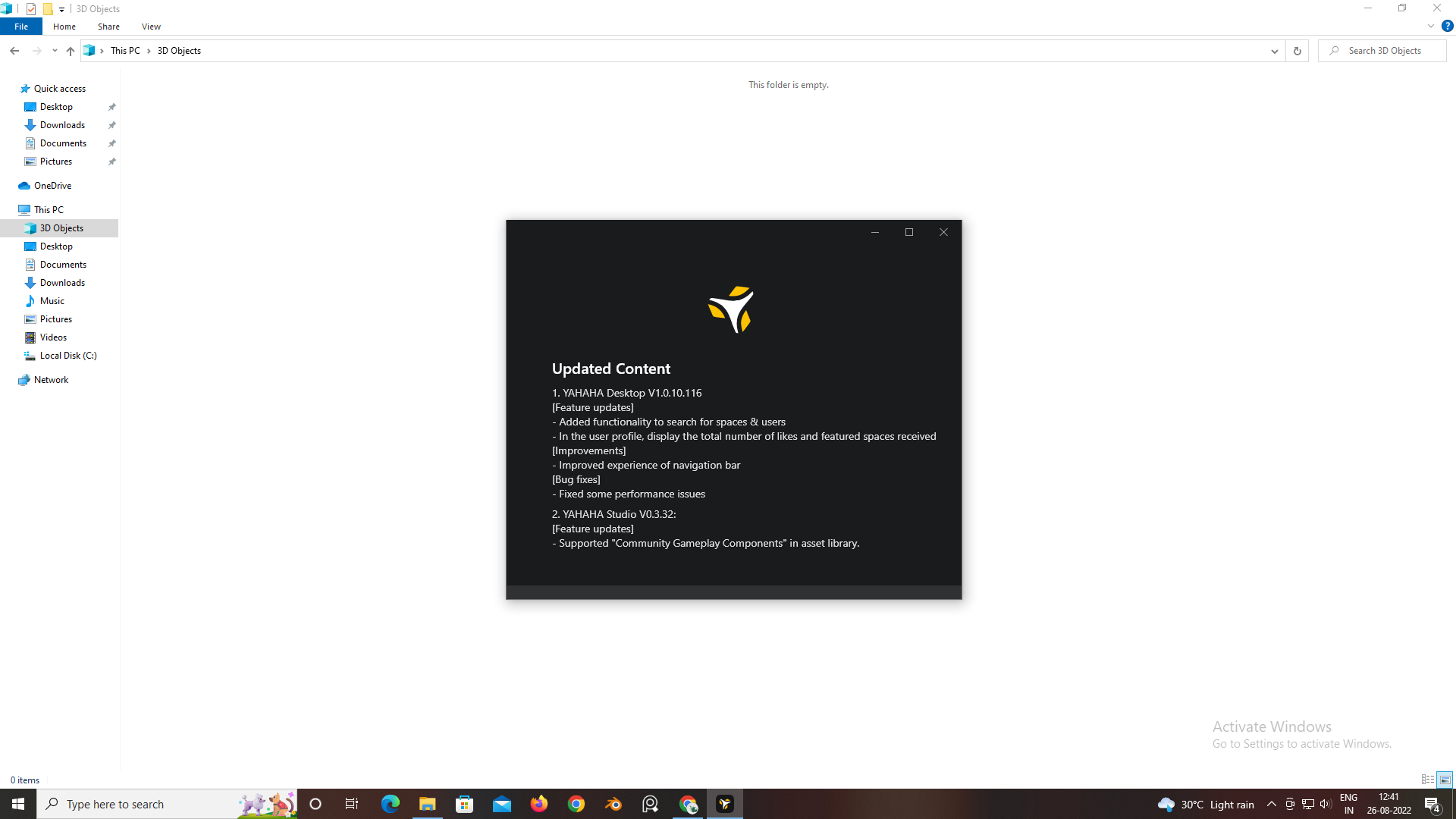
Task: Open the address bar history dropdown
Action: [x=1275, y=50]
